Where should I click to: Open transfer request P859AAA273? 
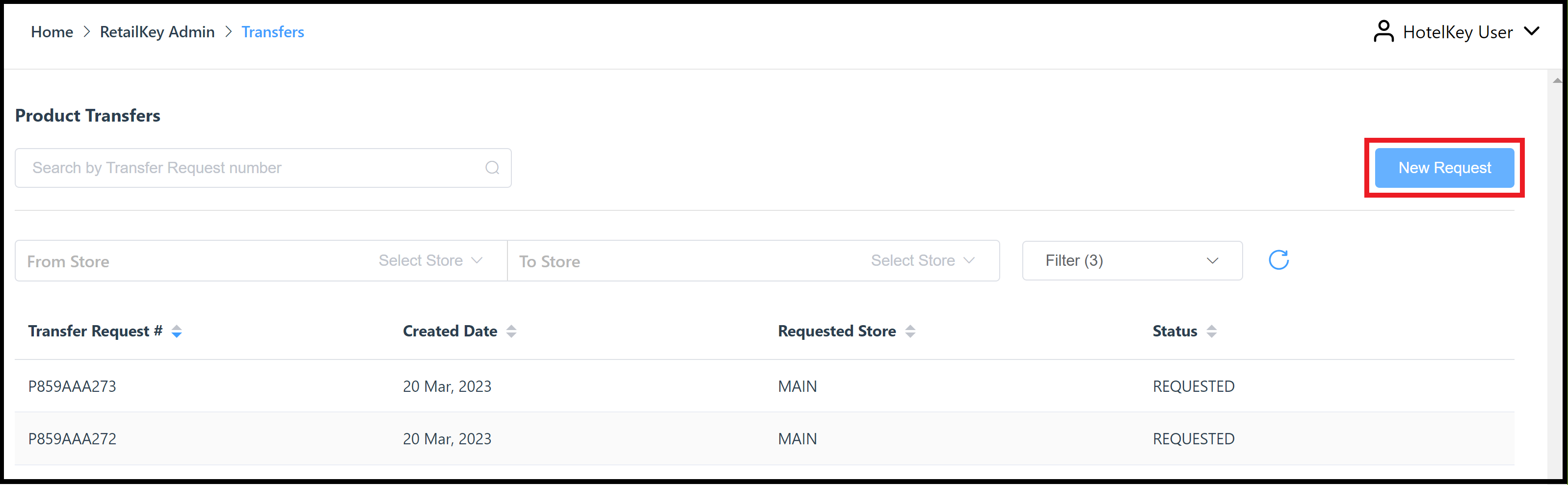(72, 386)
